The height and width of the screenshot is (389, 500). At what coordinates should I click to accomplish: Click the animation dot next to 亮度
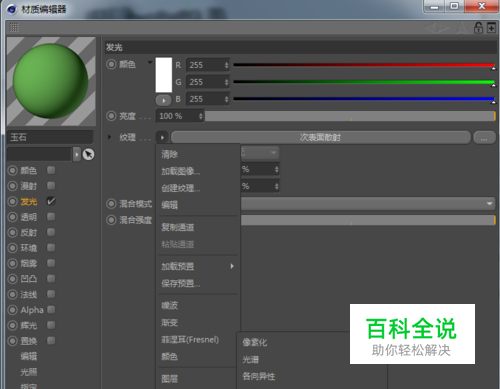[x=111, y=116]
